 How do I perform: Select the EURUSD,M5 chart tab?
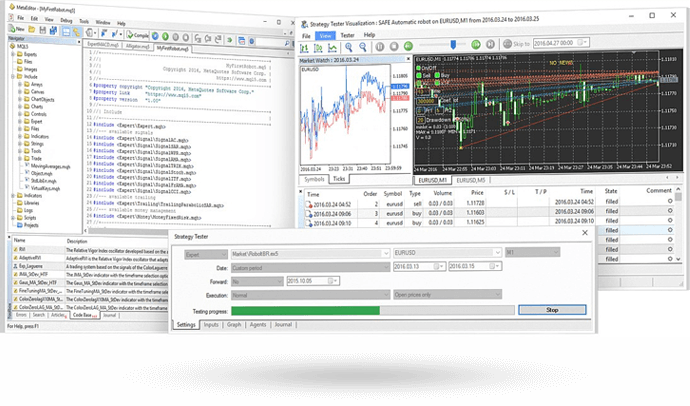470,180
